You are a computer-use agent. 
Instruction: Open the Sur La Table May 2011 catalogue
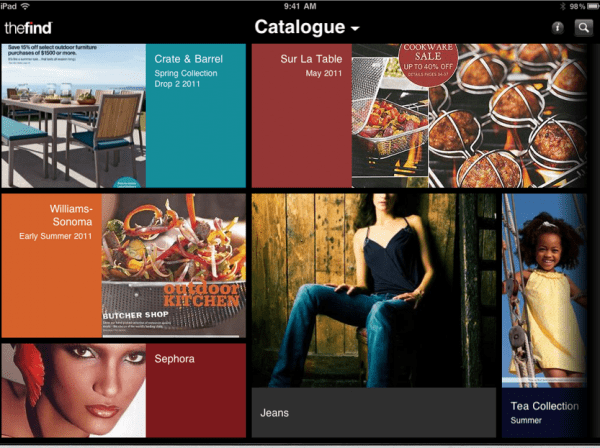click(x=302, y=116)
